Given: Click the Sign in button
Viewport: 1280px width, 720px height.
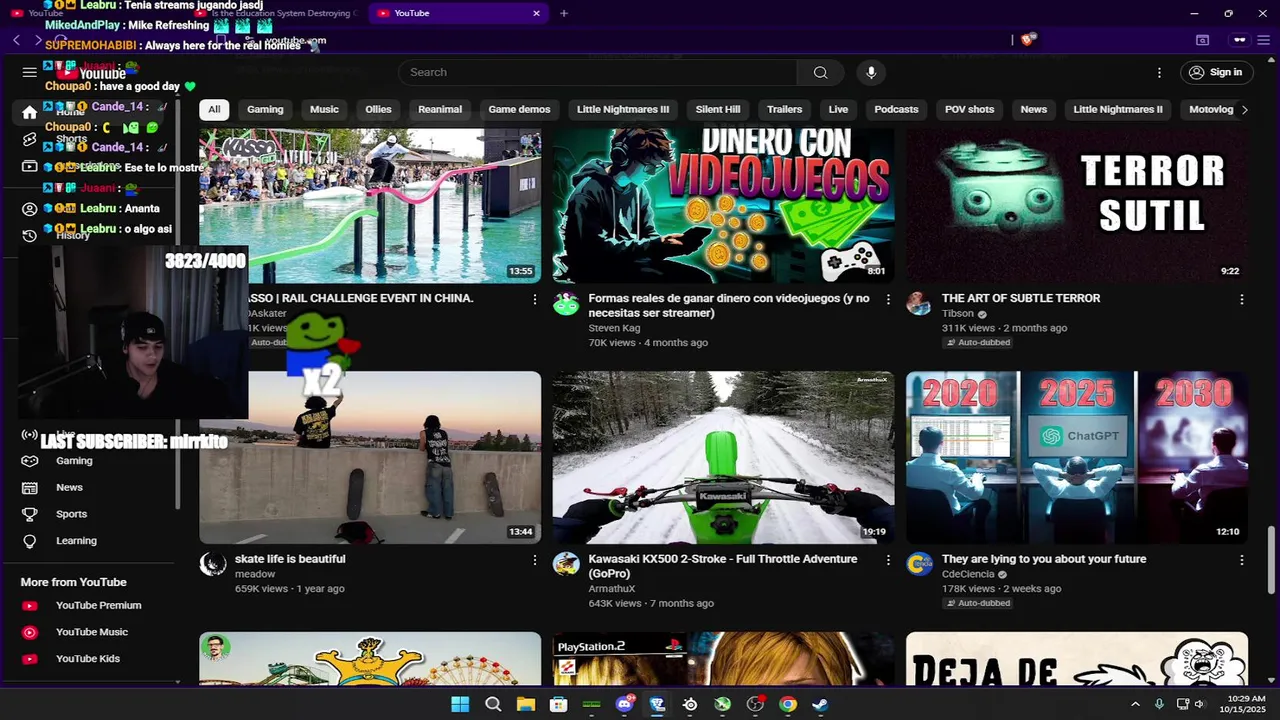Looking at the screenshot, I should [1216, 72].
